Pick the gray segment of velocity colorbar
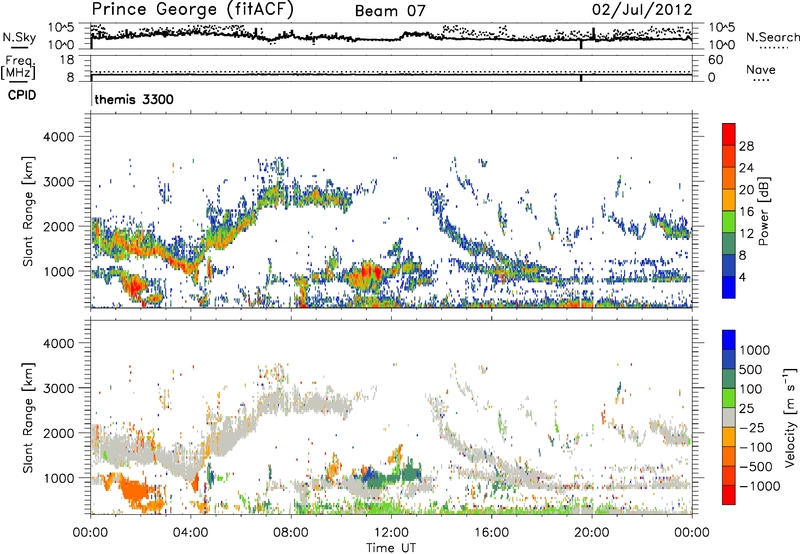 click(729, 417)
